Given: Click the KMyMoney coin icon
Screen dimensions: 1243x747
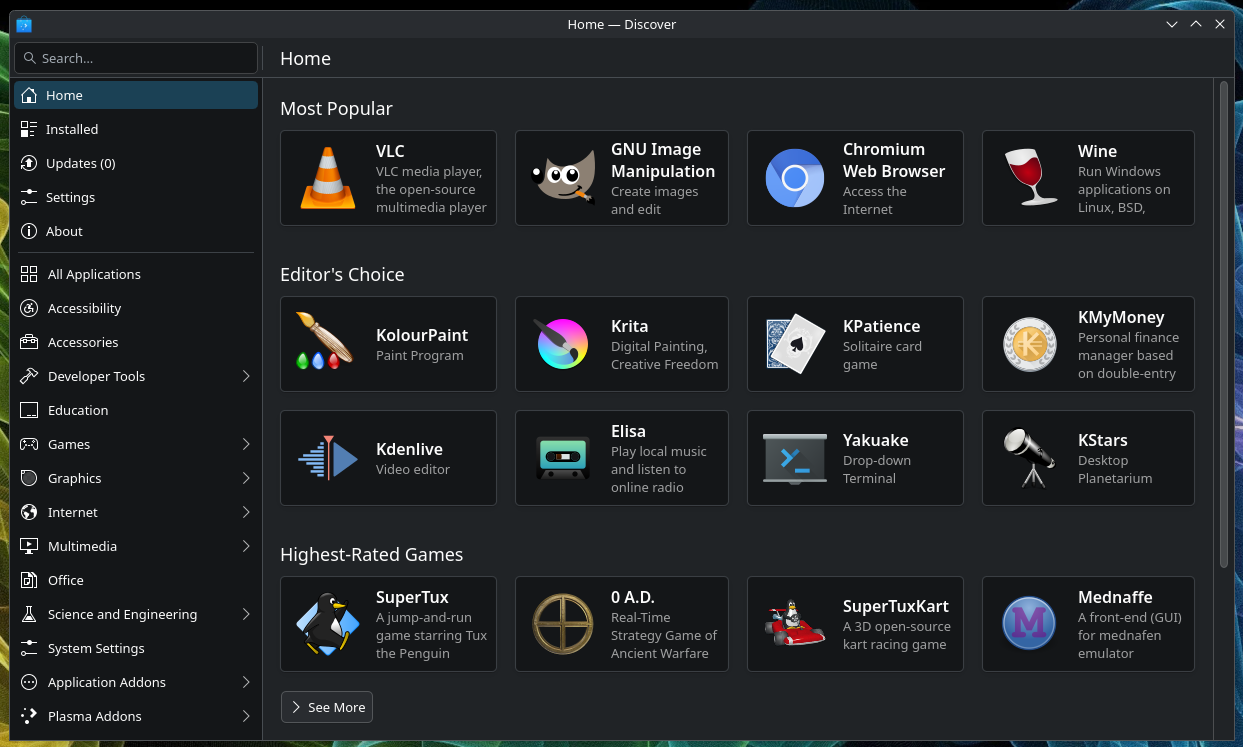Looking at the screenshot, I should point(1030,344).
